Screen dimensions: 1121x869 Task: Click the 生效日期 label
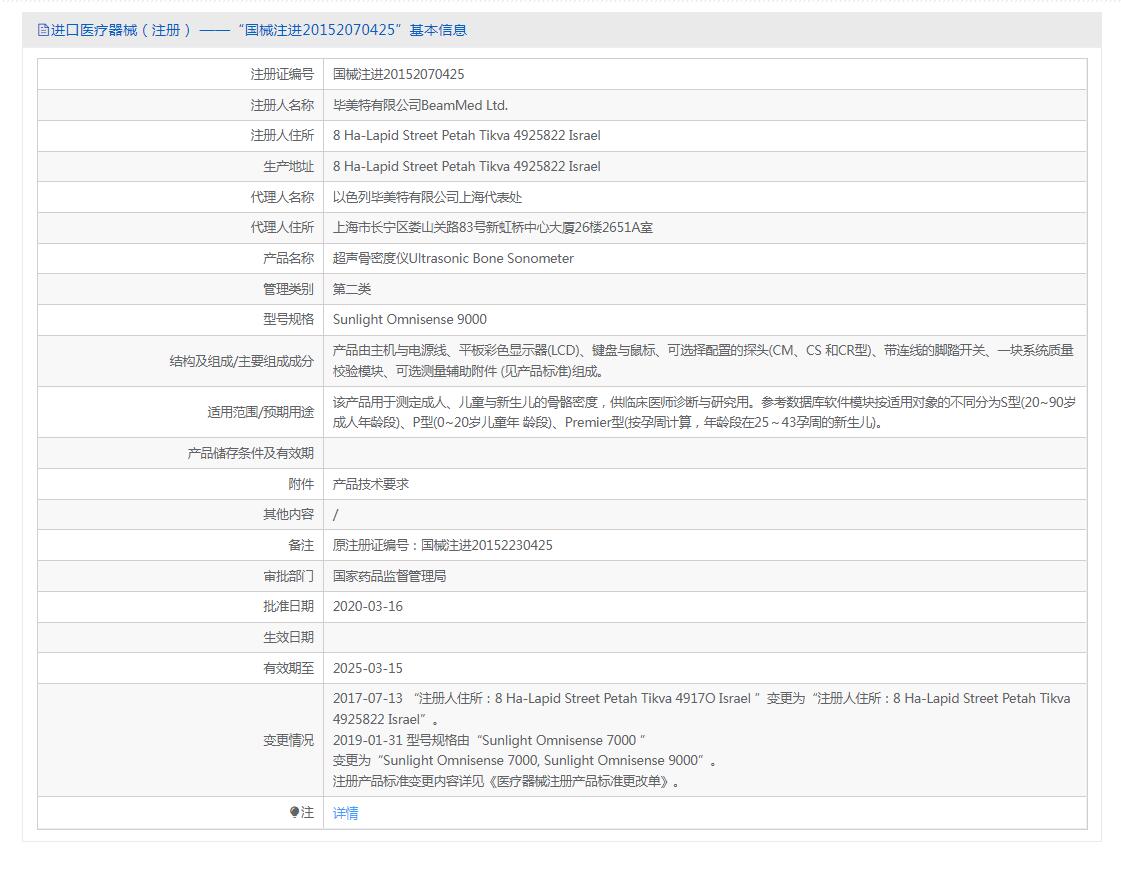(288, 637)
